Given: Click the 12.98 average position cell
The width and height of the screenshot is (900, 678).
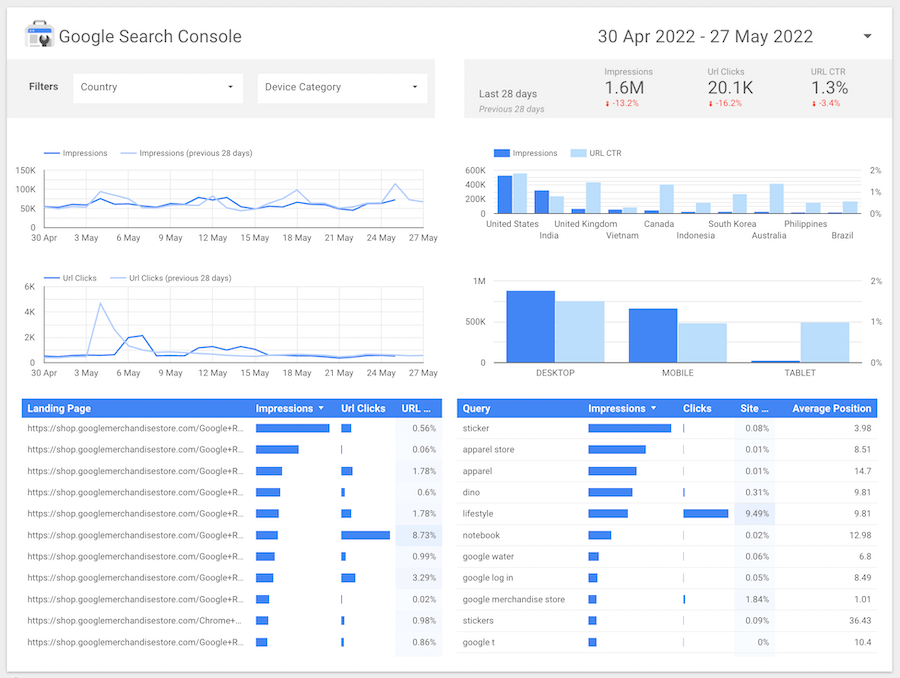Looking at the screenshot, I should (860, 535).
